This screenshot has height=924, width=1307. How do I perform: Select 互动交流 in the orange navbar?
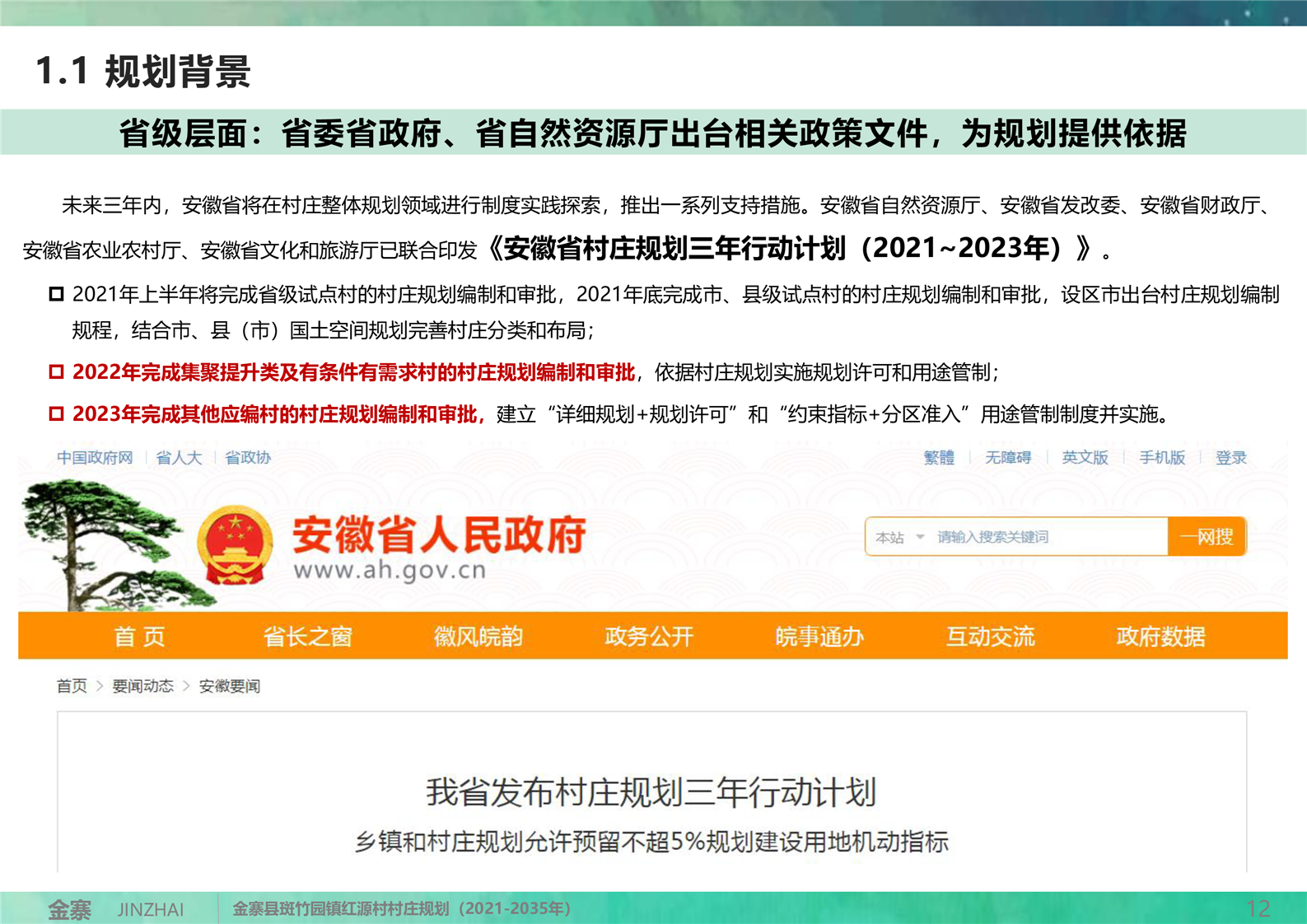click(x=990, y=637)
